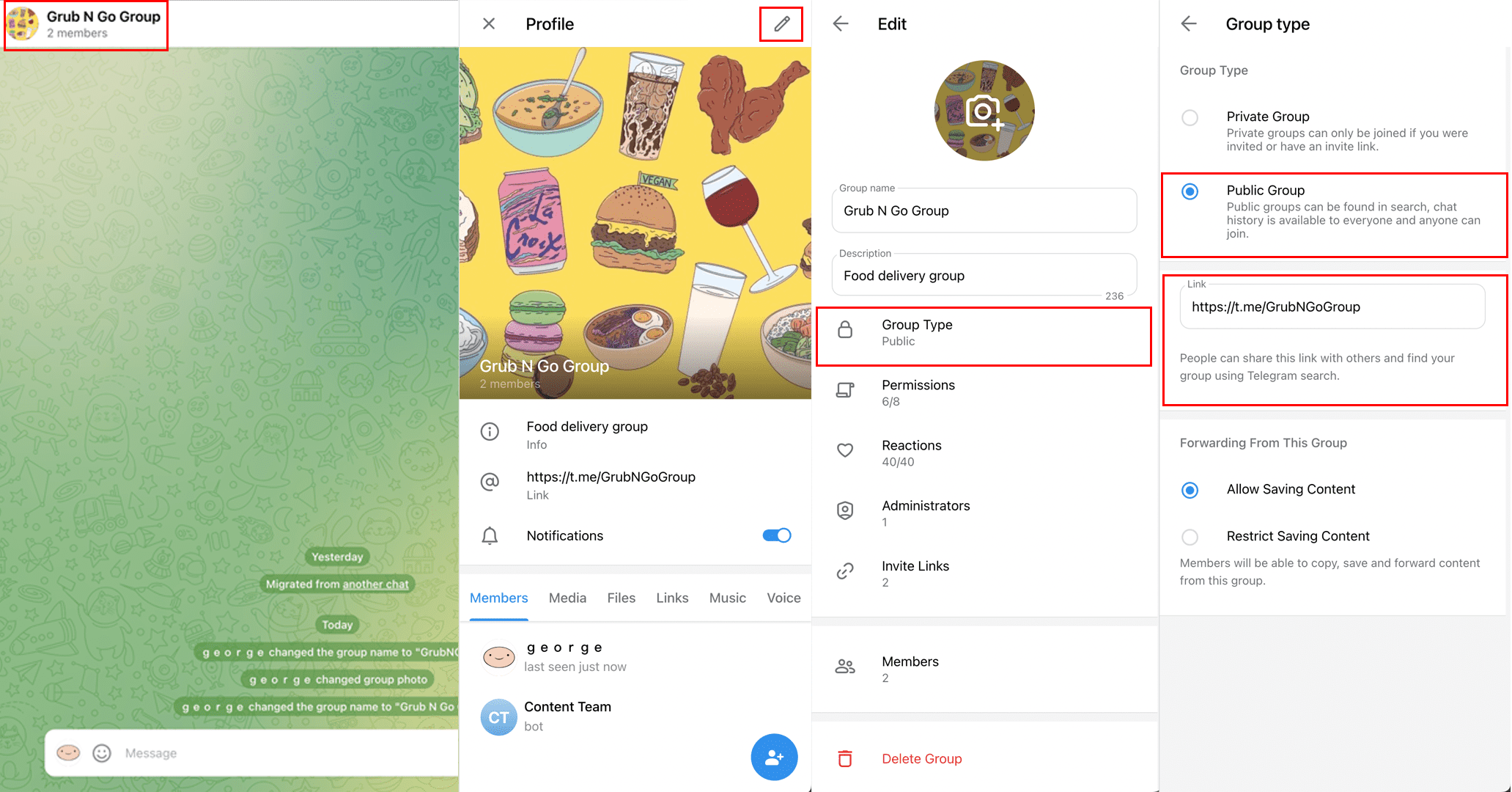
Task: Enable Allow Saving Content option
Action: (1191, 489)
